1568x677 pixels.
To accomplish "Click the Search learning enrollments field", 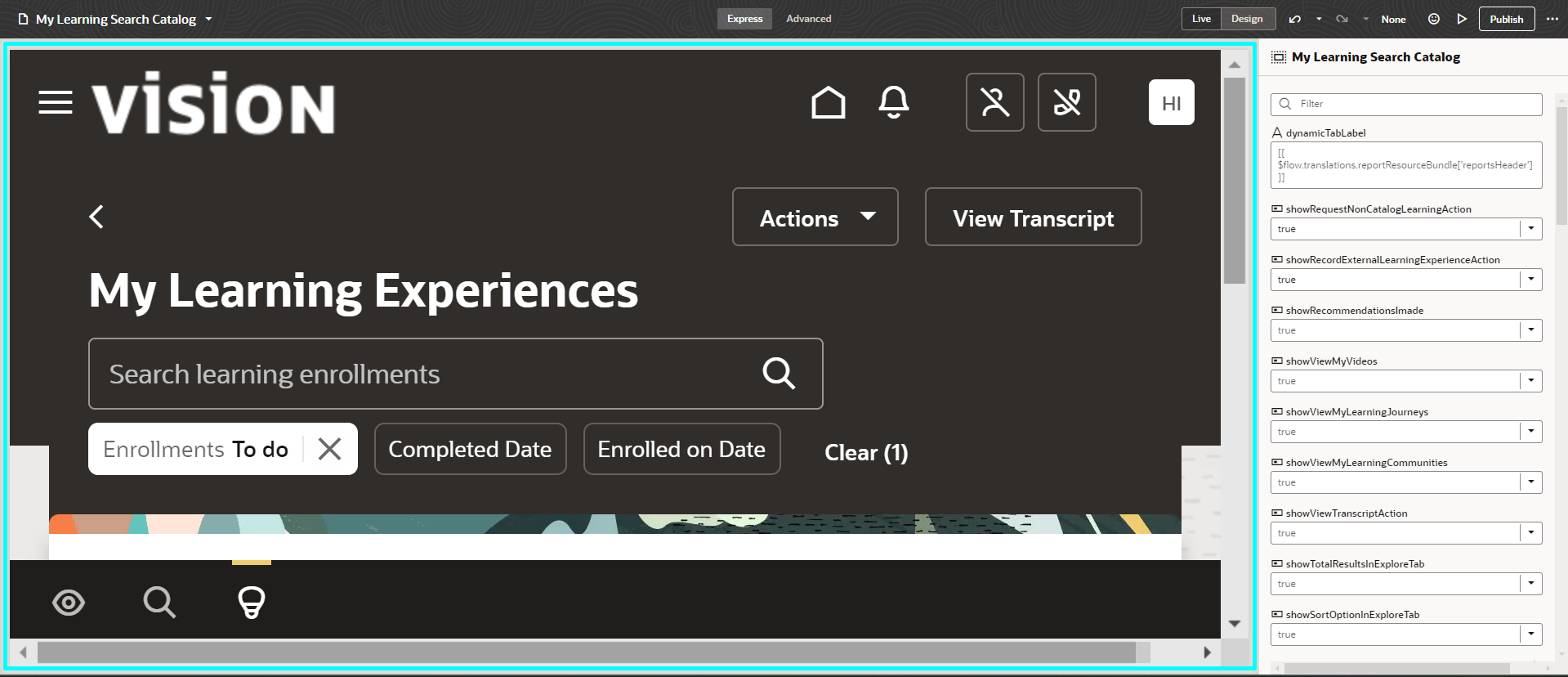I will tap(455, 374).
